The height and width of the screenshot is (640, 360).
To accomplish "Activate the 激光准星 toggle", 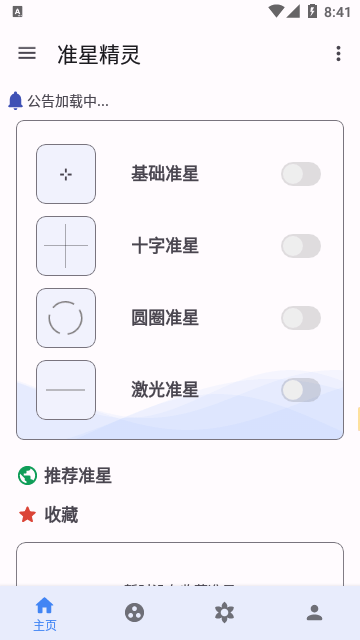I will point(301,389).
